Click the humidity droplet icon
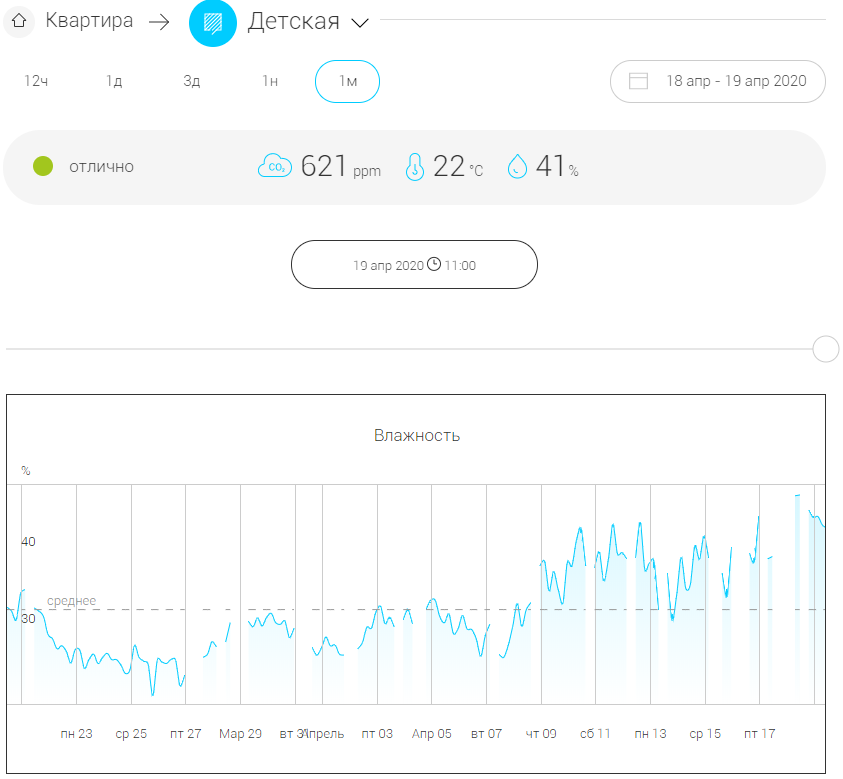 tap(517, 167)
